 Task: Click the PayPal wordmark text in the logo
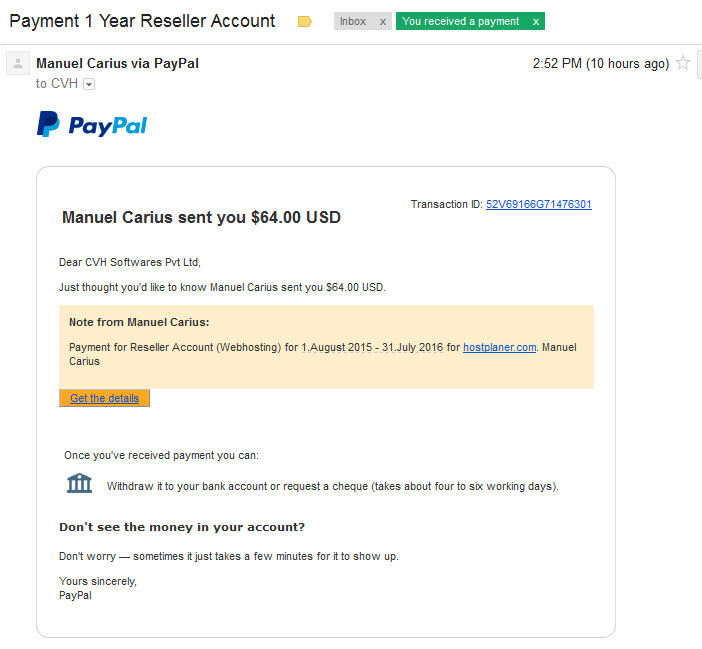107,126
